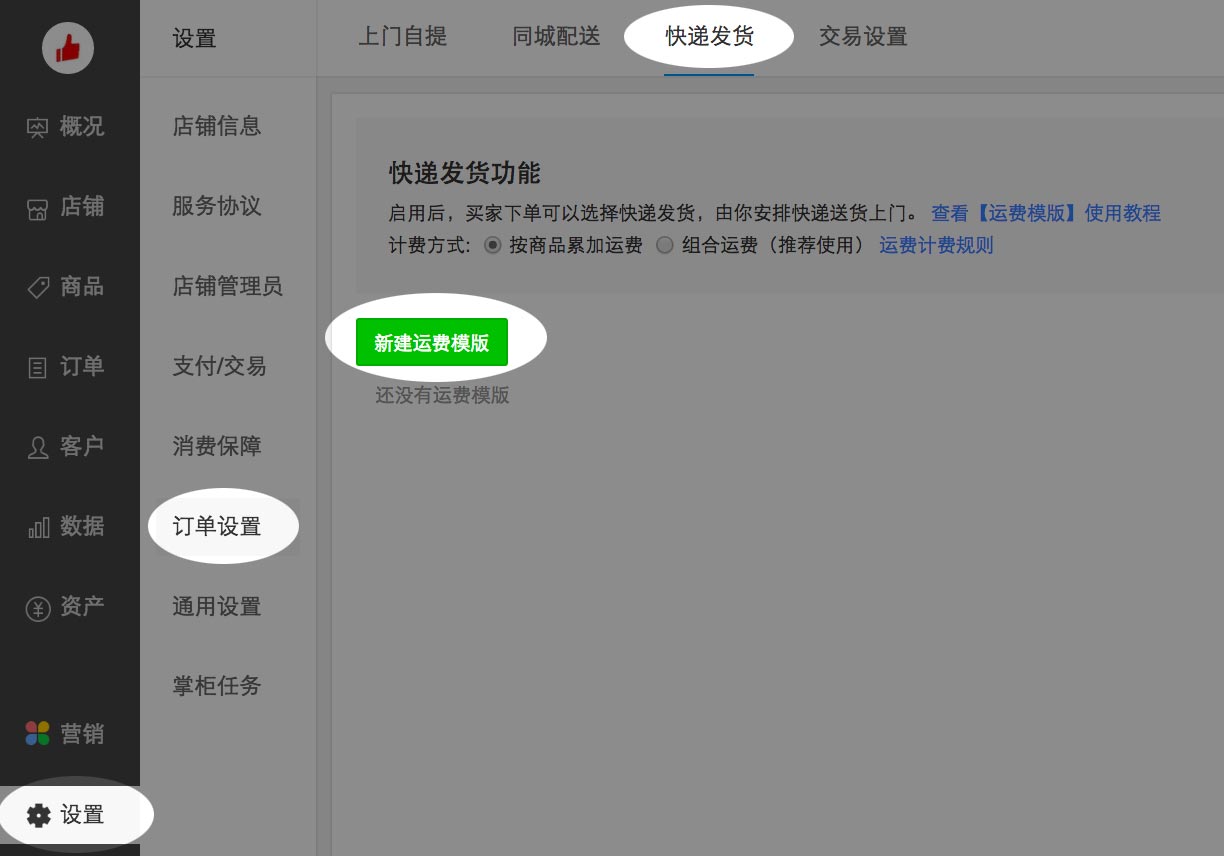Open 店铺管理员 settings menu item

pos(228,286)
